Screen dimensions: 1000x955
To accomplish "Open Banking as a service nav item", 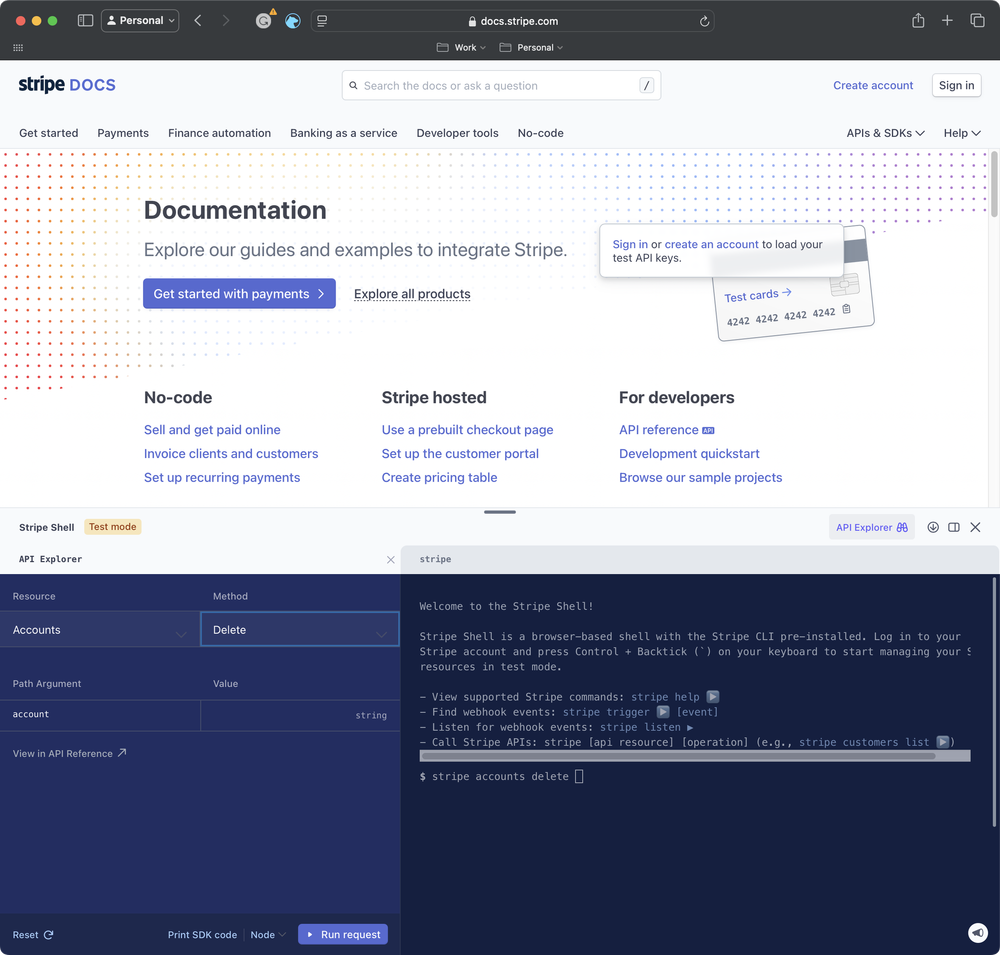I will pyautogui.click(x=344, y=133).
